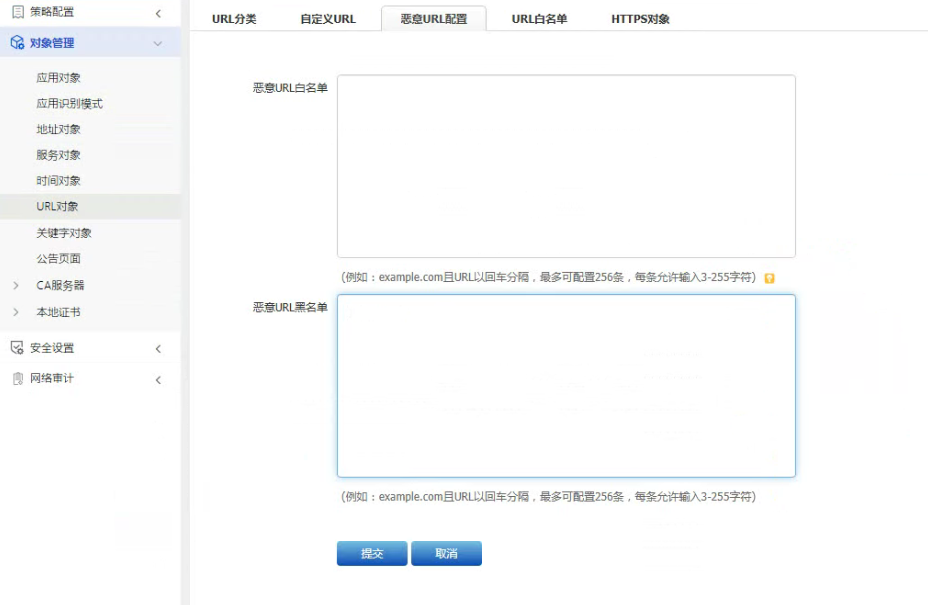Expand the 网络审计 menu arrow
The height and width of the screenshot is (605, 928).
pyautogui.click(x=158, y=380)
